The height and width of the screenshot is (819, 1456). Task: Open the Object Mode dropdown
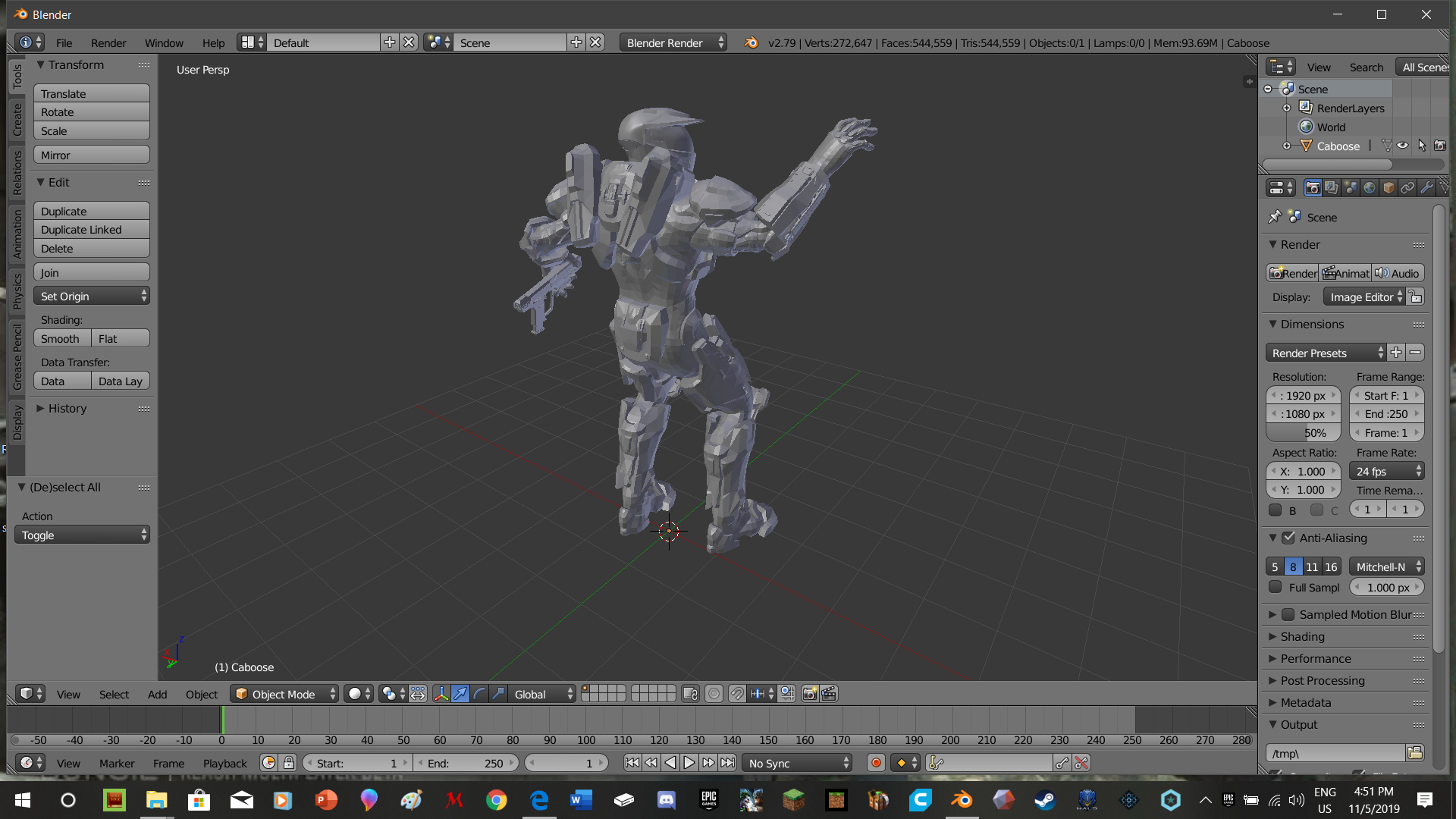click(x=285, y=694)
